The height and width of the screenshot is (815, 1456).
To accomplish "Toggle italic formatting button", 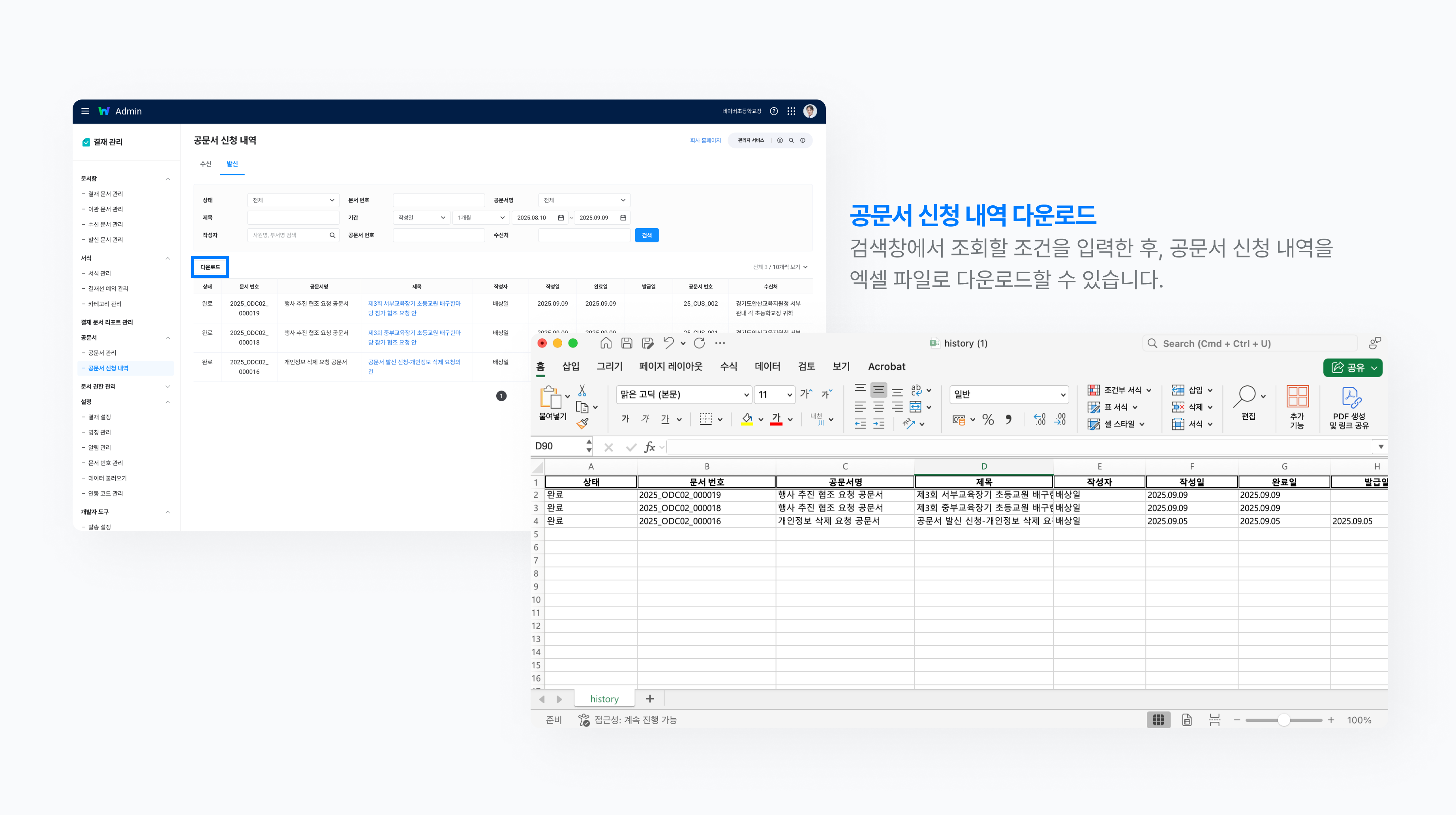I will pyautogui.click(x=645, y=419).
